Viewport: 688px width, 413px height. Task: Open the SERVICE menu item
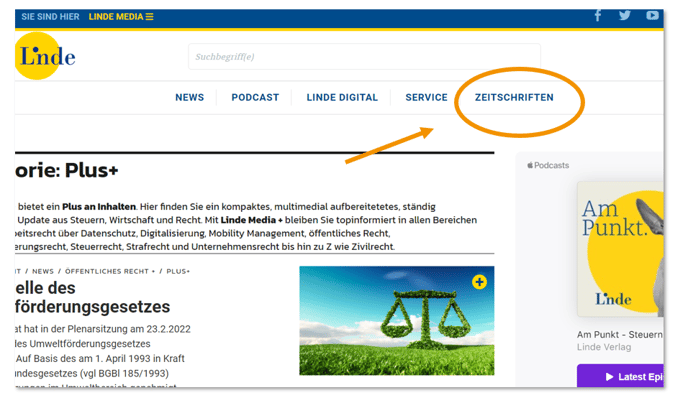pos(426,97)
